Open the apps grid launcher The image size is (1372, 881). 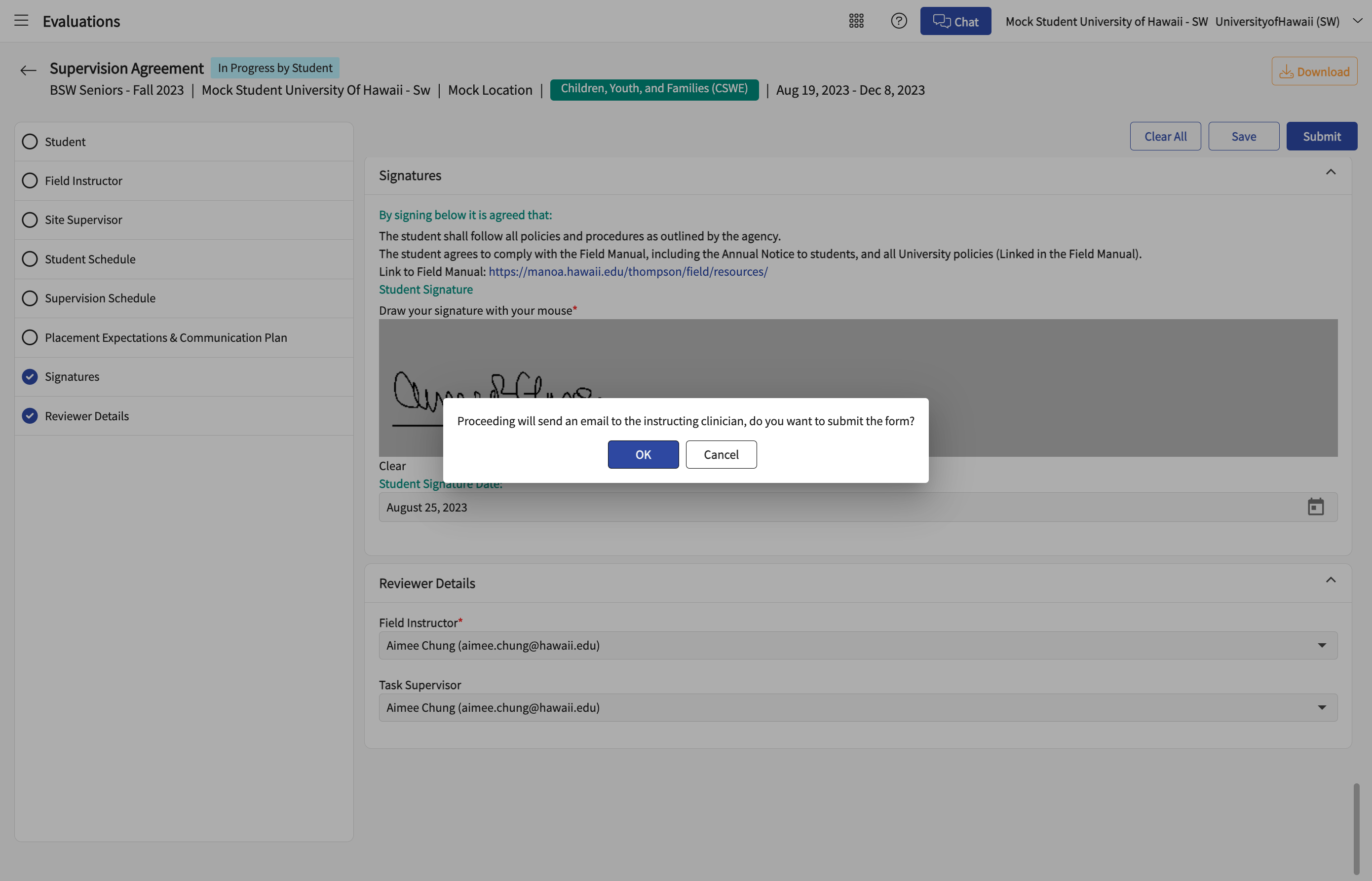click(x=856, y=21)
